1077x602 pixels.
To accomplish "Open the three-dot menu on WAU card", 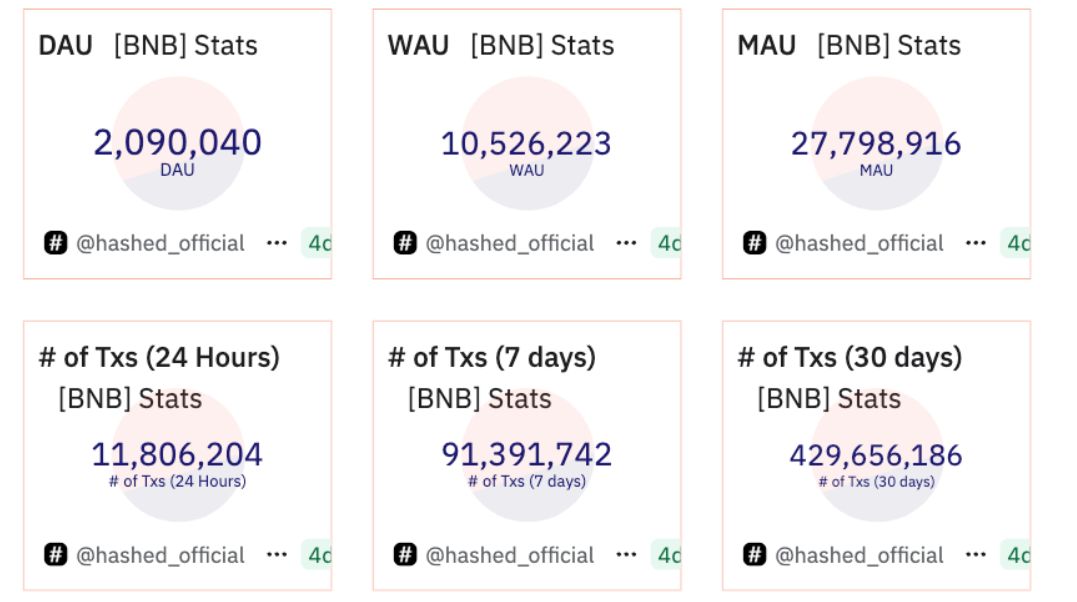I will click(626, 243).
